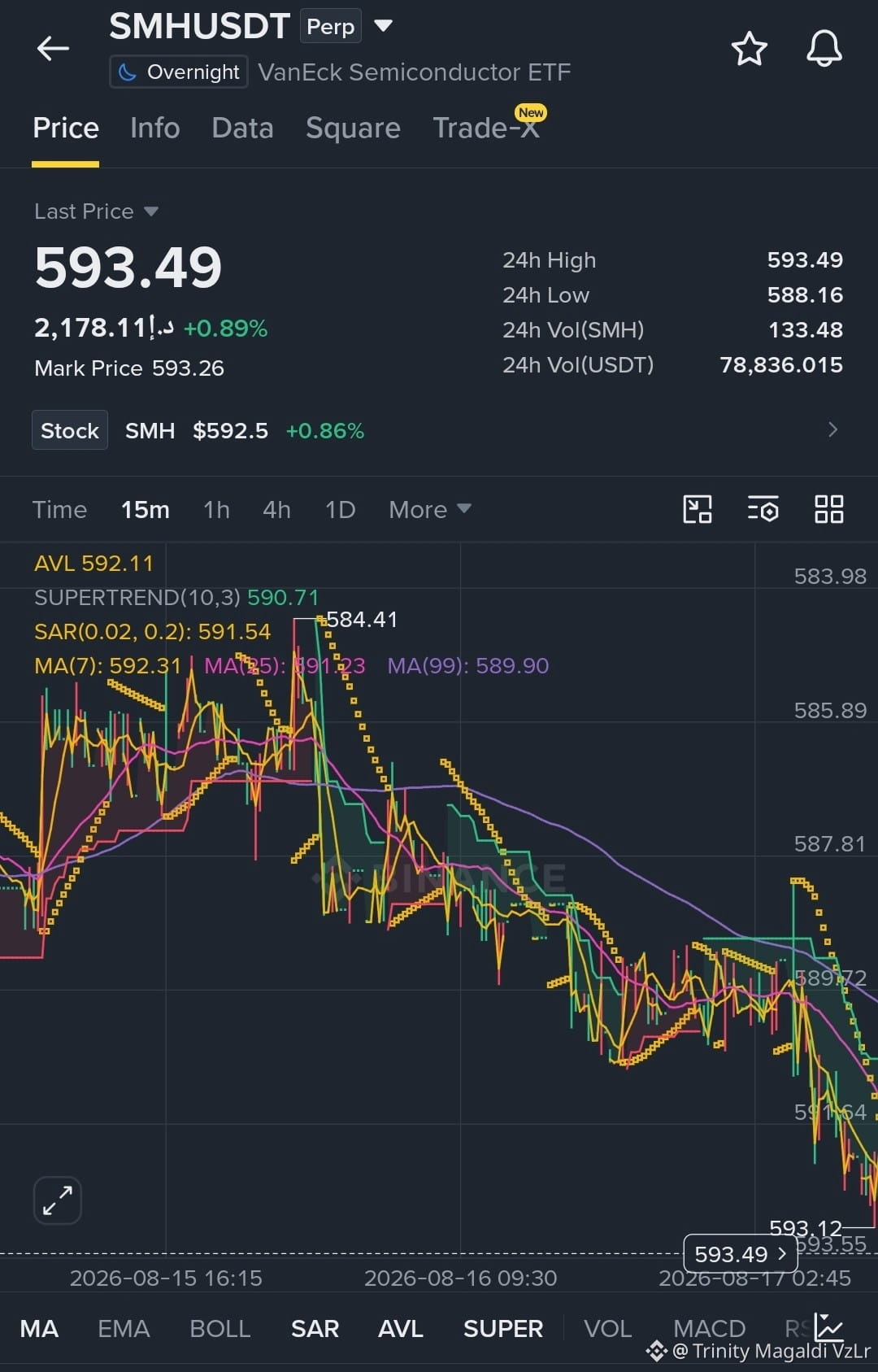The width and height of the screenshot is (878, 1372).
Task: Tap the MA(99): 589.90 legend
Action: [468, 665]
